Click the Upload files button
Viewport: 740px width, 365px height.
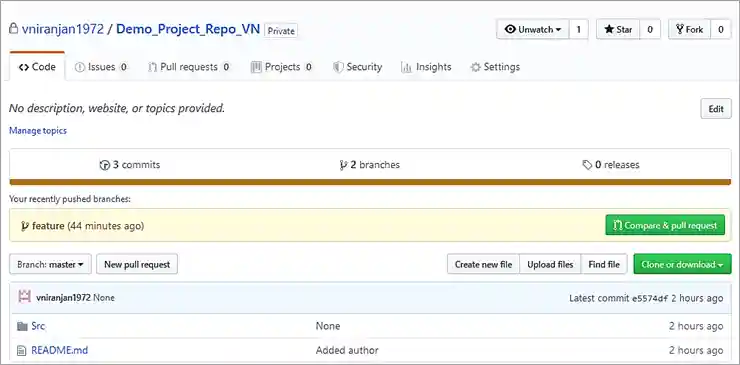click(550, 264)
